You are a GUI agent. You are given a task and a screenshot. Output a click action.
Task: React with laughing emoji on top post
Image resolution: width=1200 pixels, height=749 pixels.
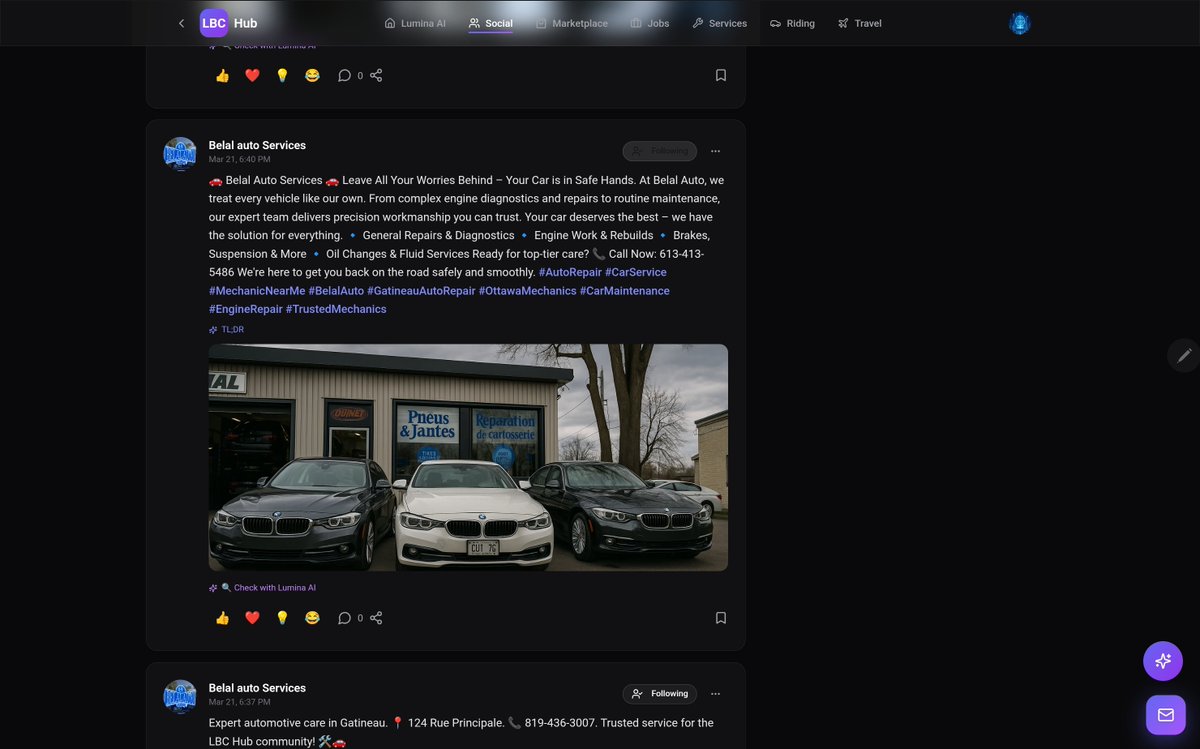[x=312, y=75]
